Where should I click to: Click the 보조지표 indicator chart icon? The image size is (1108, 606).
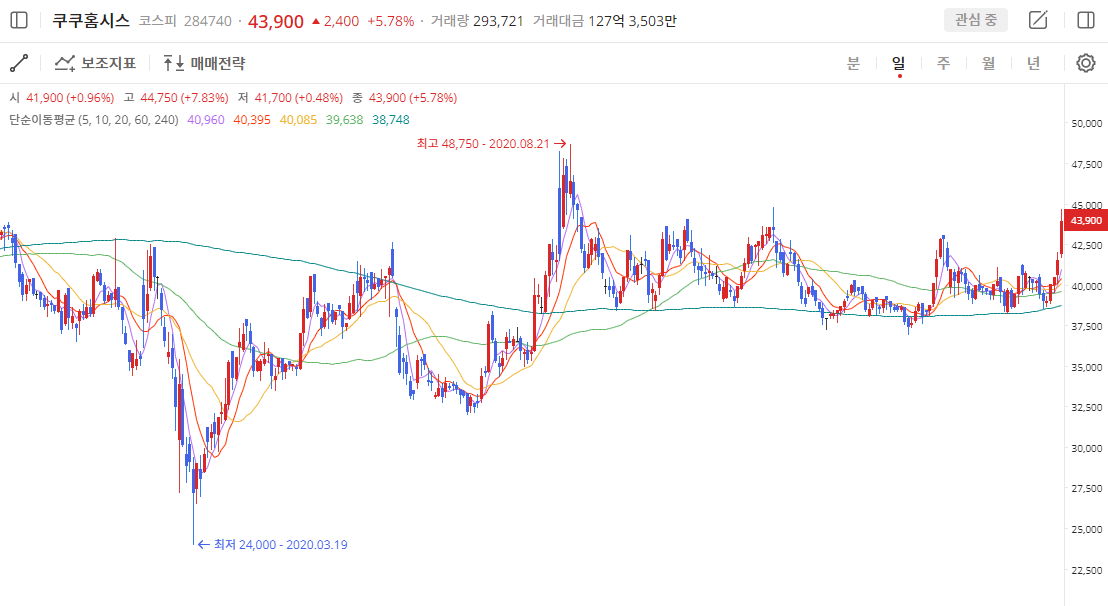click(65, 63)
